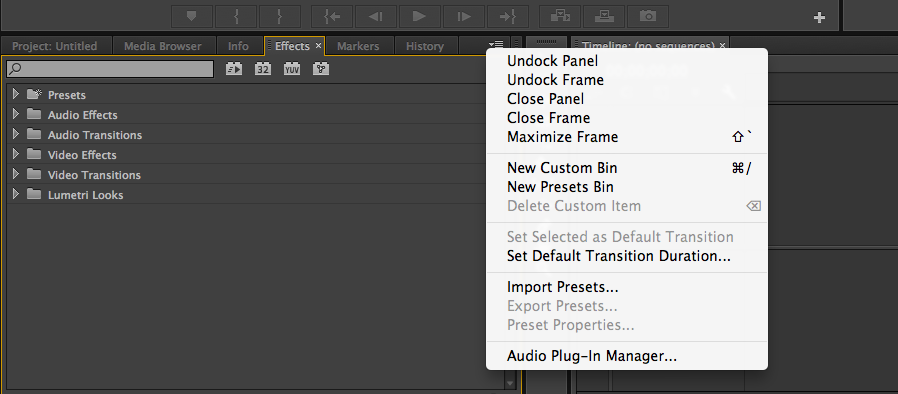898x394 pixels.
Task: Click the Add Marker button
Action: coord(192,17)
